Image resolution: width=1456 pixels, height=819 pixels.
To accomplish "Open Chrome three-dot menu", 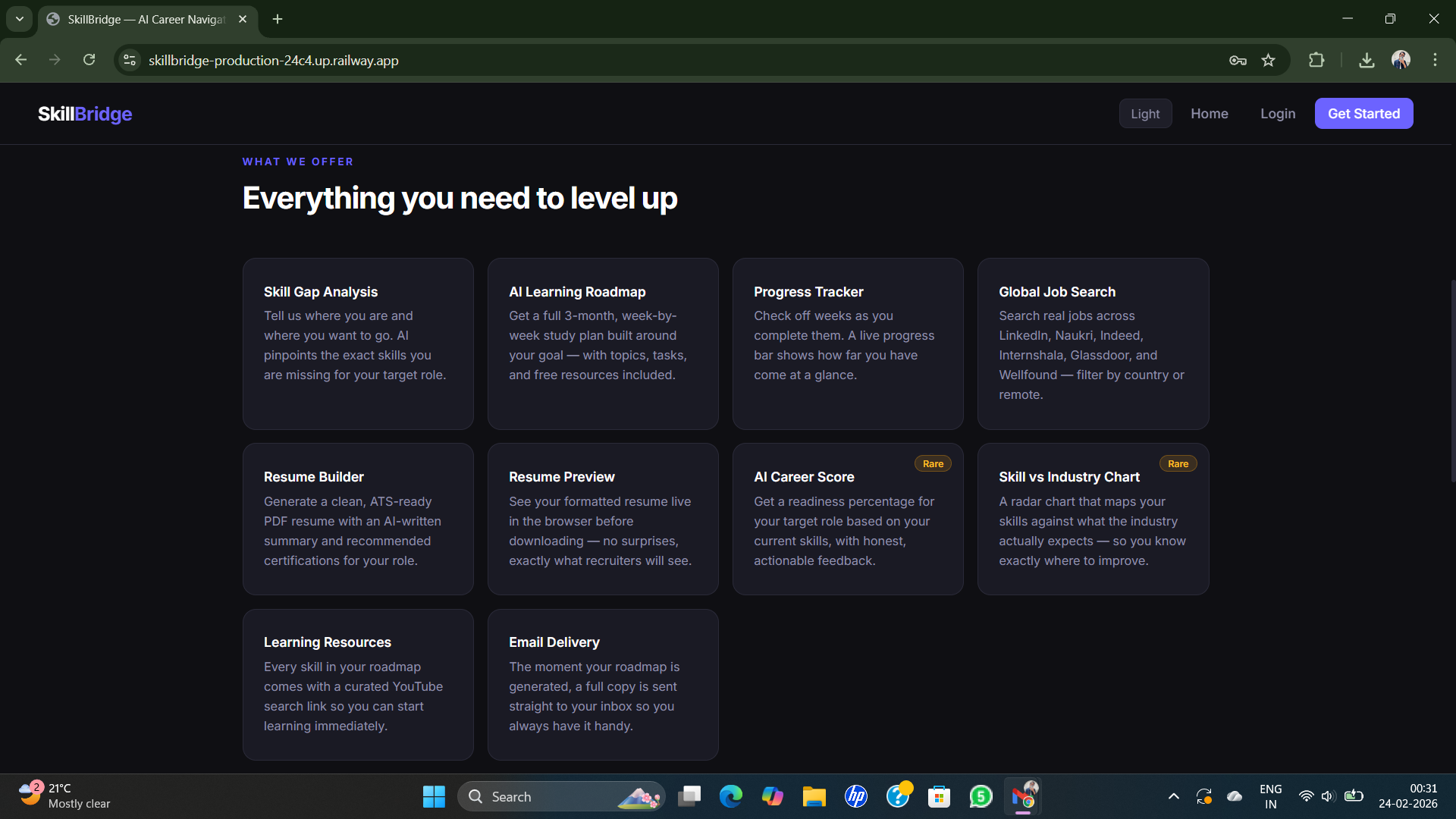I will tap(1435, 60).
